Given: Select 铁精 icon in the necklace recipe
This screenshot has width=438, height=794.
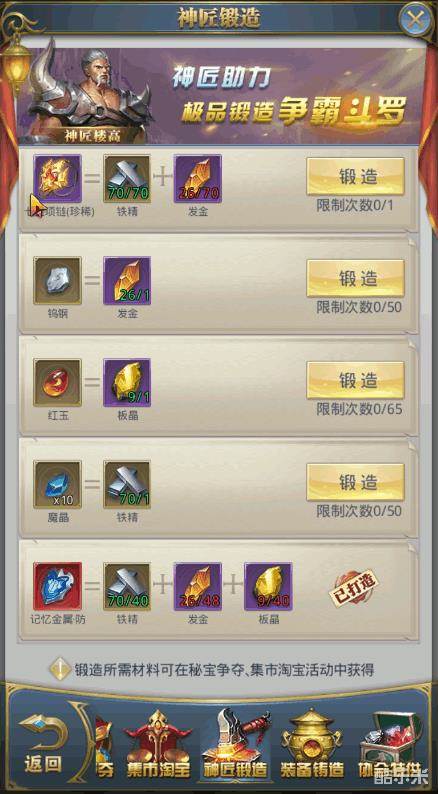Looking at the screenshot, I should (x=127, y=179).
